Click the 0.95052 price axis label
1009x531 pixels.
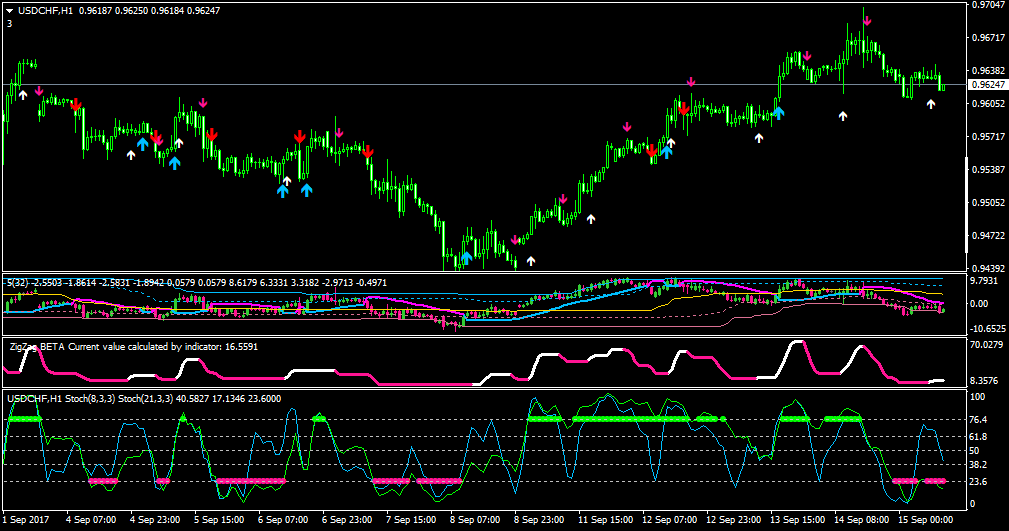point(988,203)
